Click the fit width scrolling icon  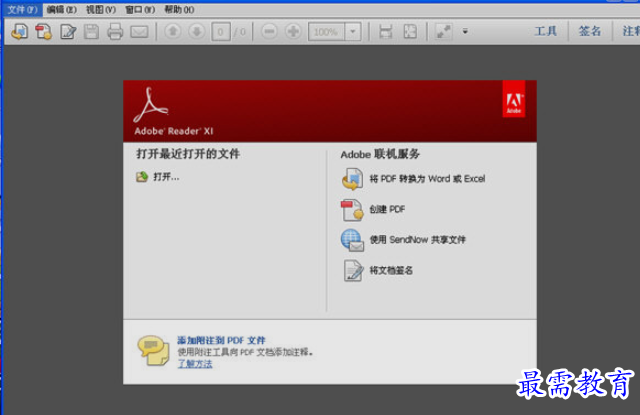point(386,31)
